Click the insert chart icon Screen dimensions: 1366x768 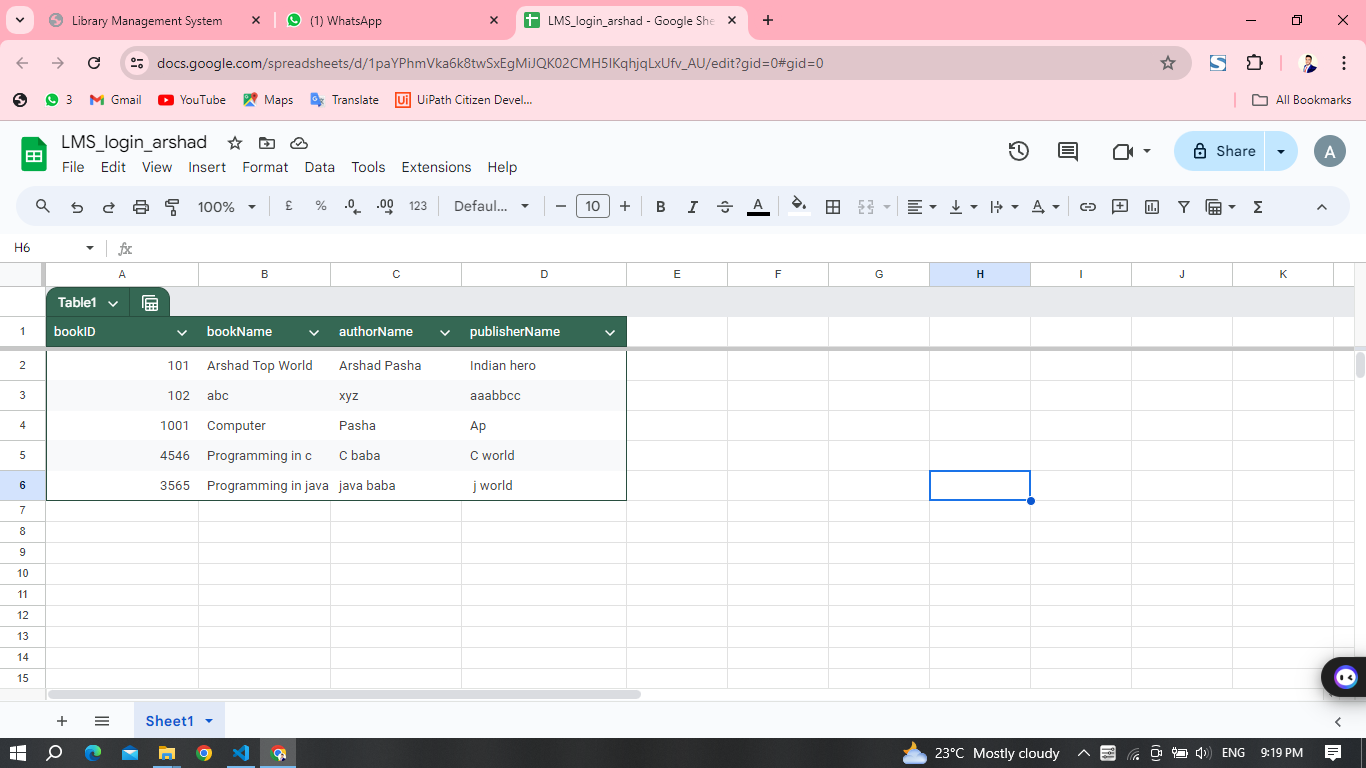(x=1152, y=207)
